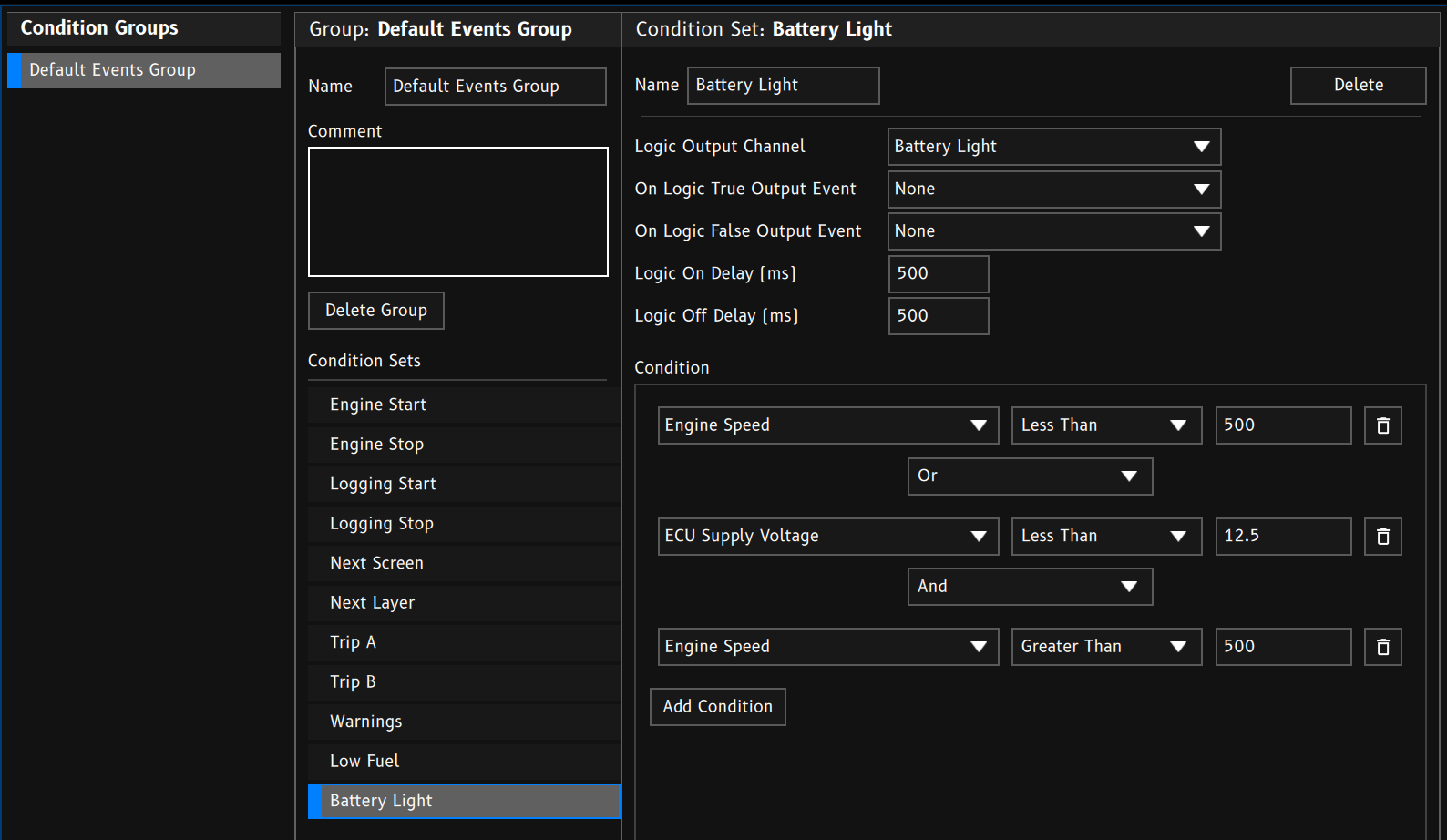This screenshot has width=1447, height=840.
Task: Change the Less Than operator for ECU Supply Voltage
Action: (x=1106, y=537)
